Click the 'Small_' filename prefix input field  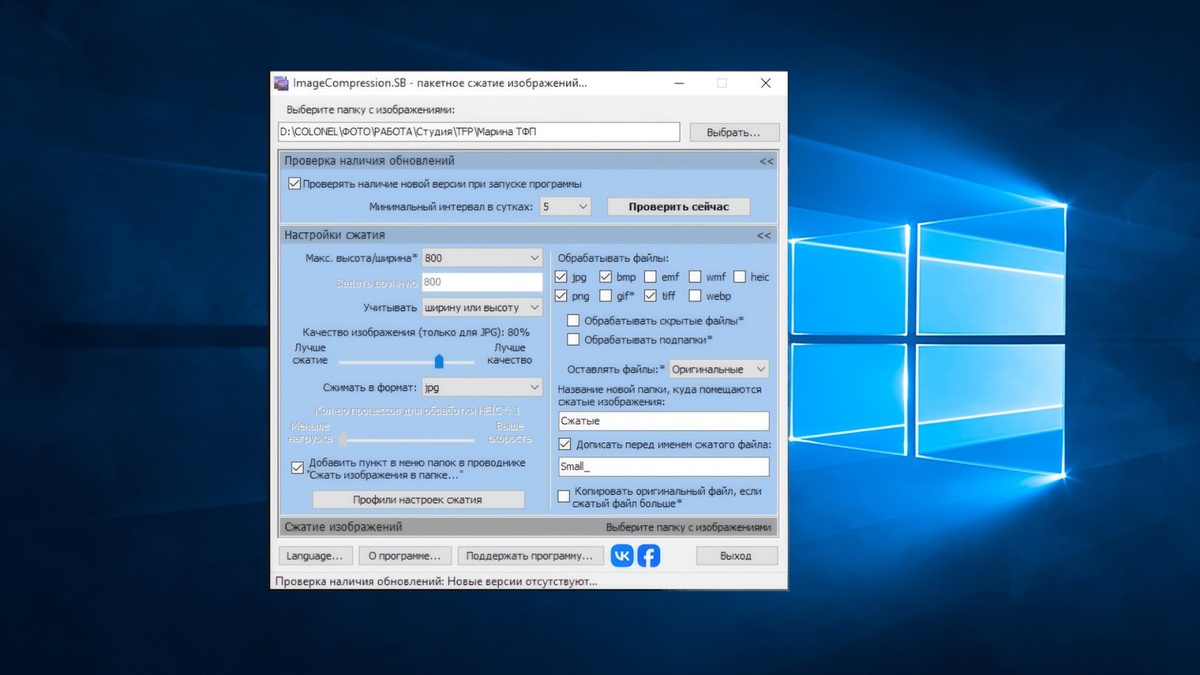(x=663, y=467)
